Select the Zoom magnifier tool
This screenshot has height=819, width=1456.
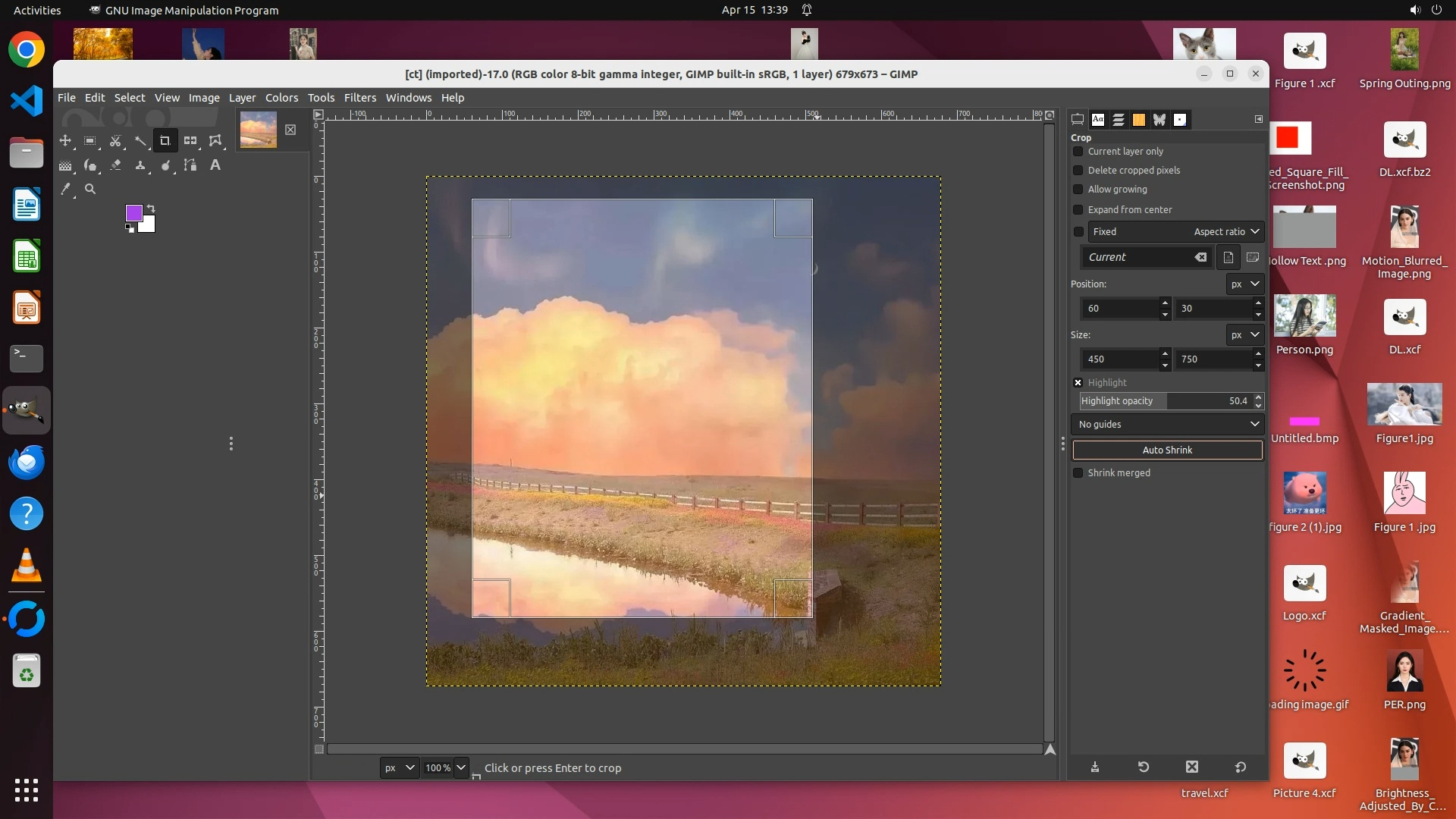pos(90,190)
